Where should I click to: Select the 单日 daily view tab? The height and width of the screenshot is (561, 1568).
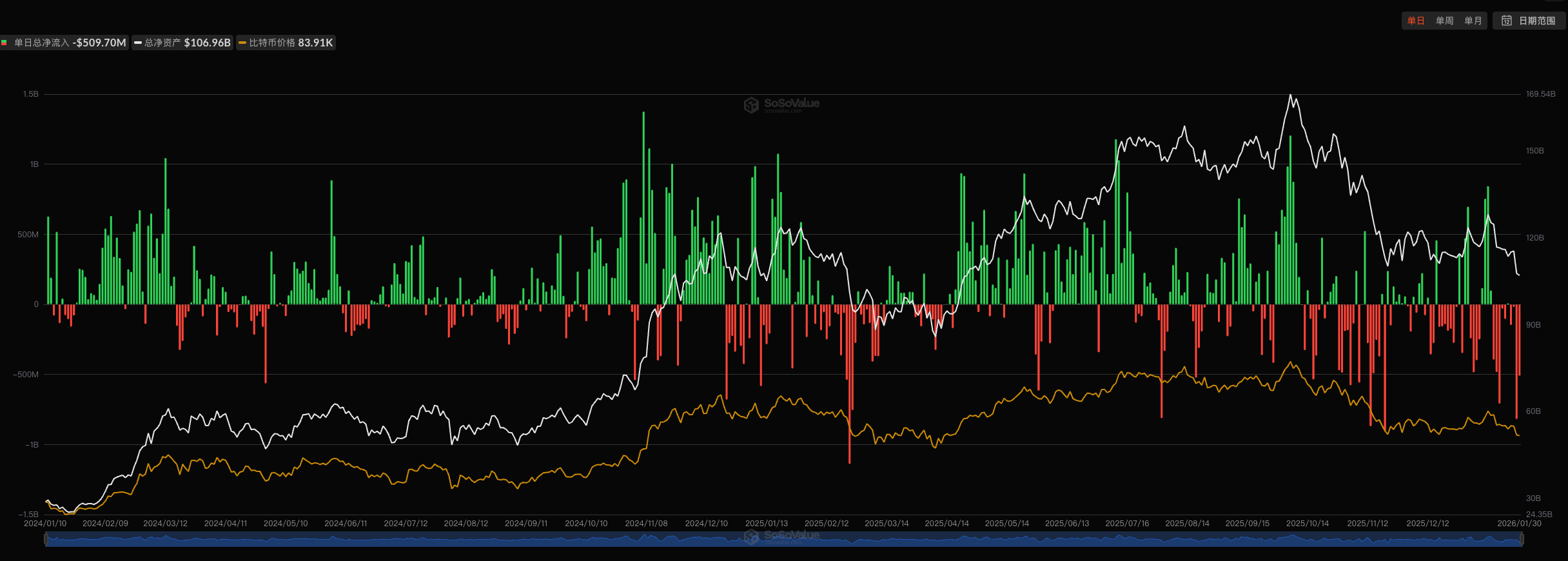pos(1416,21)
